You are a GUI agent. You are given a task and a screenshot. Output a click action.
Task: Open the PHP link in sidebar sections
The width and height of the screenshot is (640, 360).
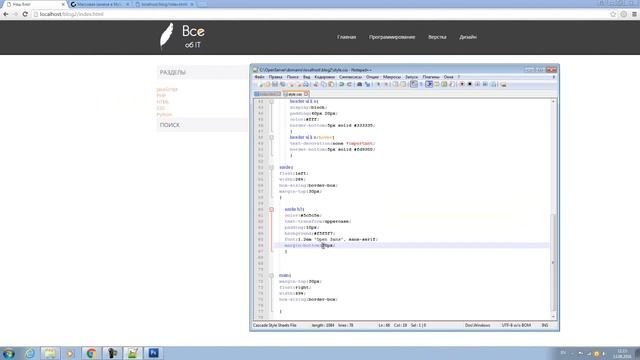[161, 96]
